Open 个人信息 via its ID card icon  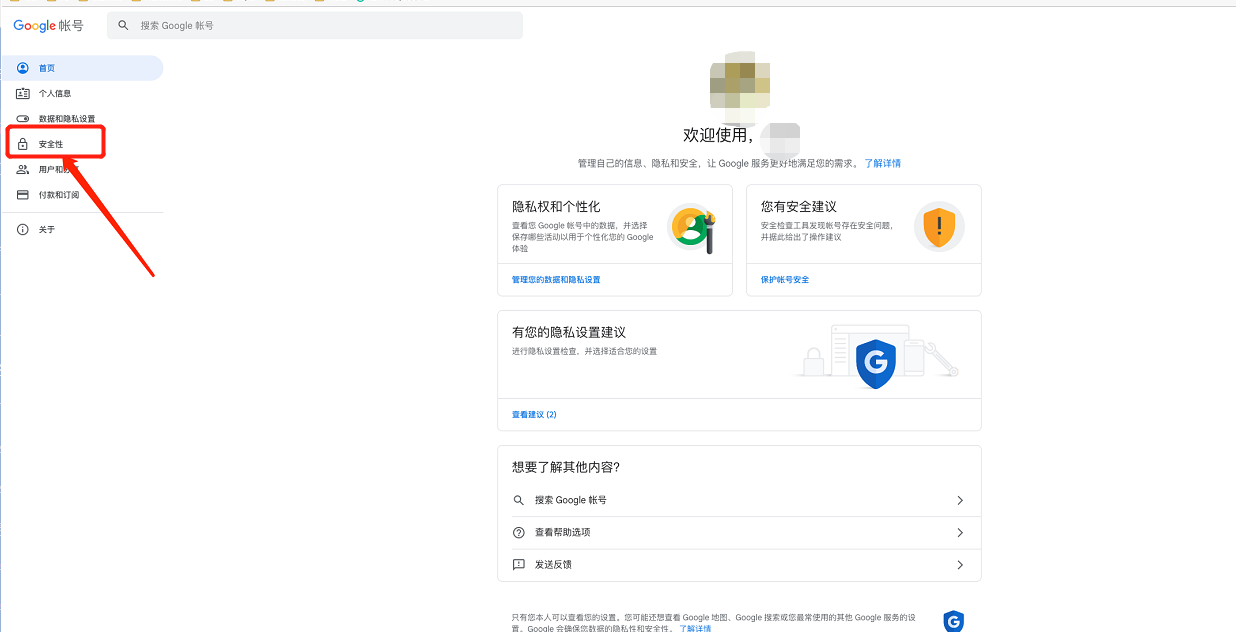pyautogui.click(x=23, y=93)
